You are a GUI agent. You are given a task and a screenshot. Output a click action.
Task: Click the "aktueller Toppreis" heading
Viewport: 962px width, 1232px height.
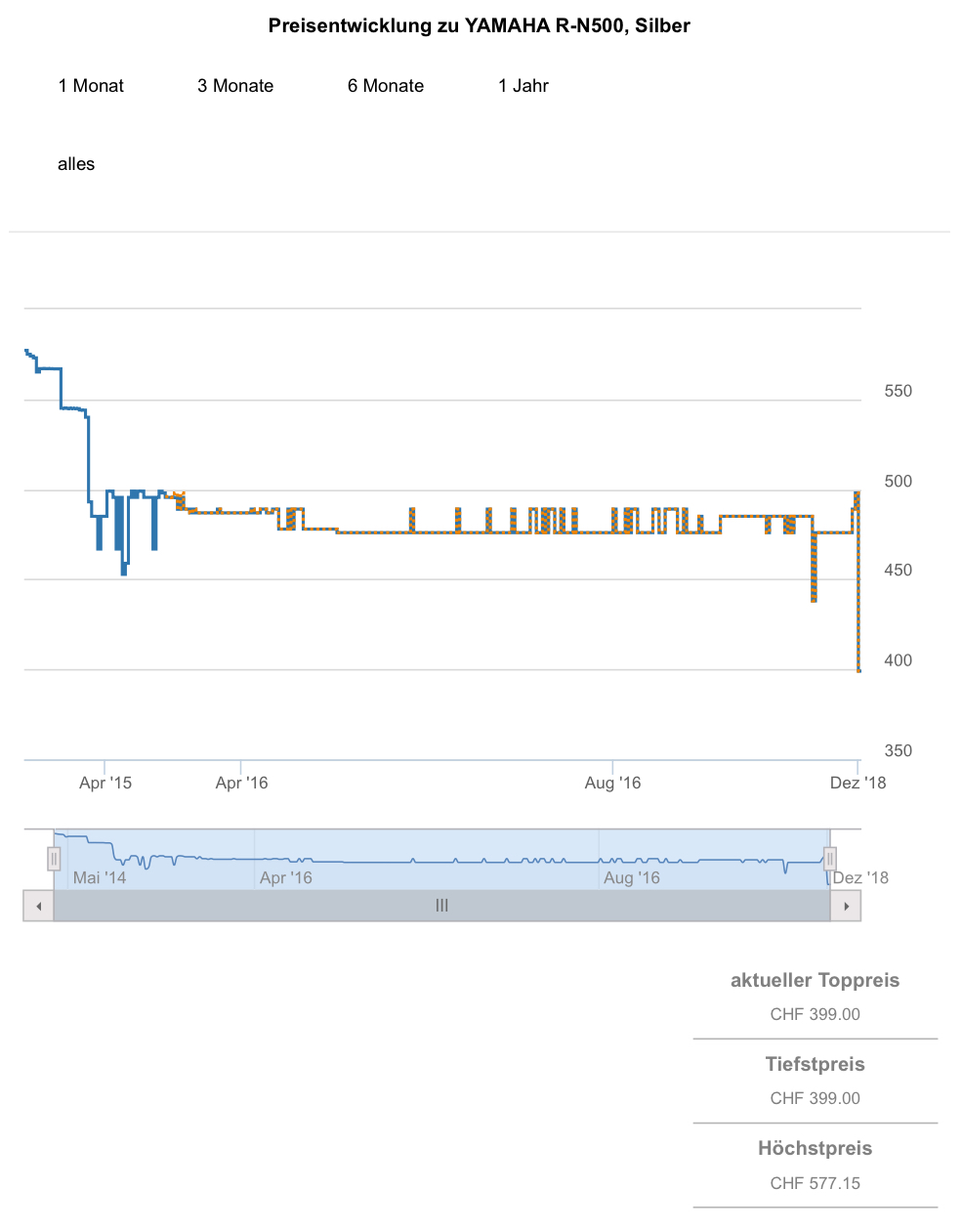point(815,981)
